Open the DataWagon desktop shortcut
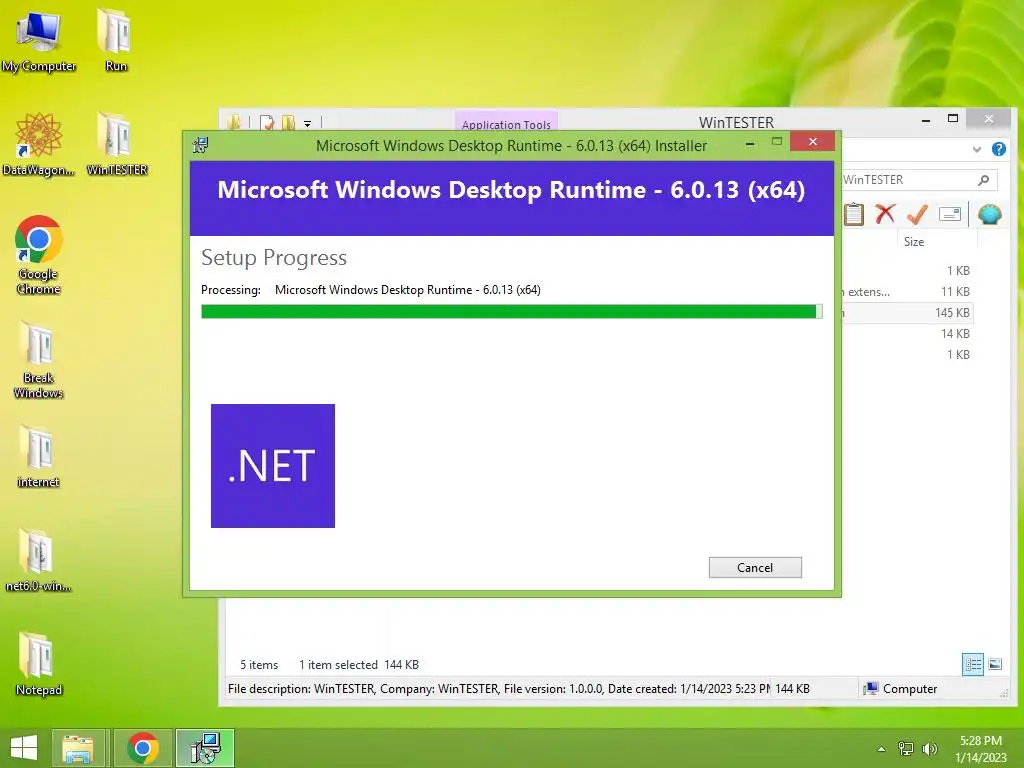This screenshot has height=768, width=1024. pos(39,144)
